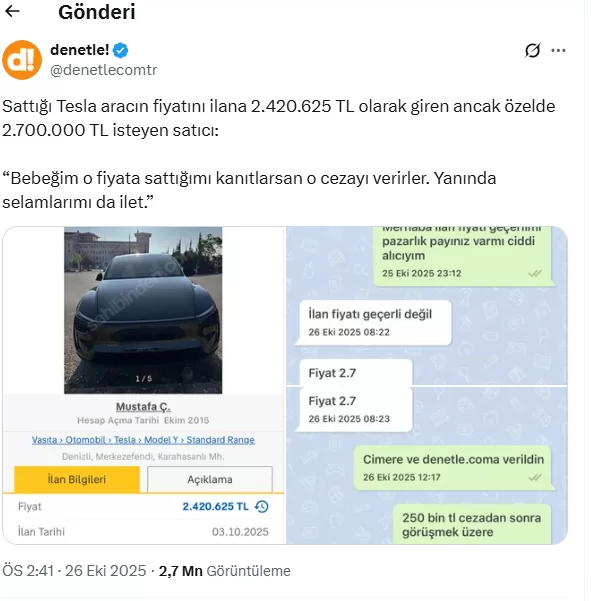The width and height of the screenshot is (591, 601).
Task: Go back using the arrow icon
Action: coord(12,11)
